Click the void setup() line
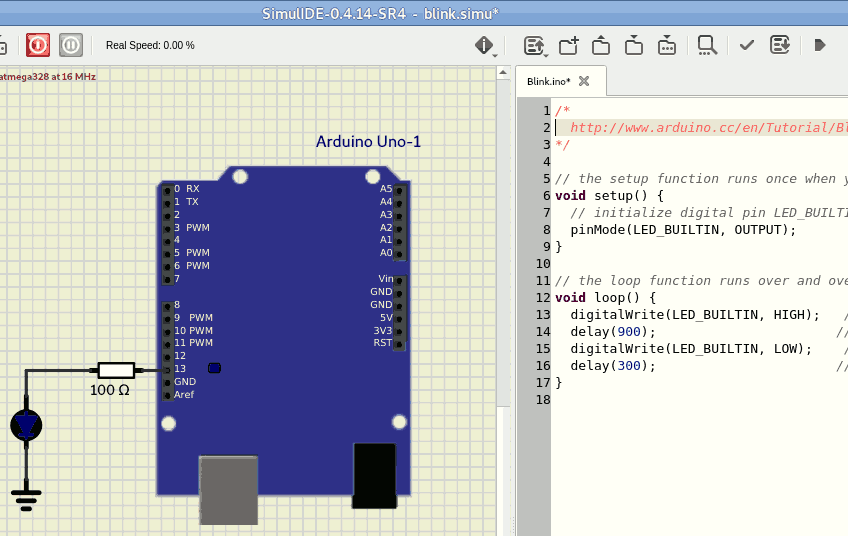 coord(609,196)
